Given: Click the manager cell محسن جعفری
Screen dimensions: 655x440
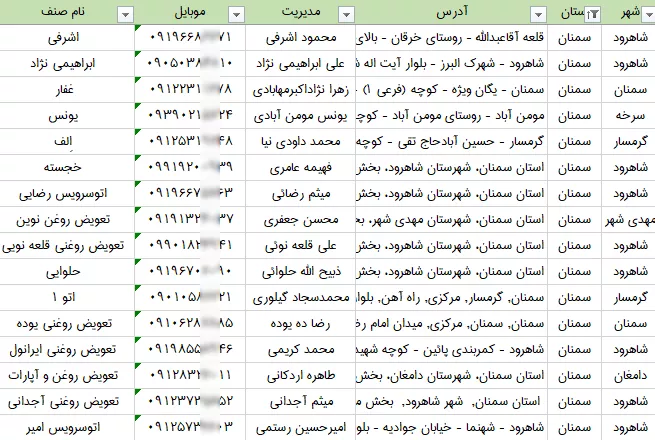Looking at the screenshot, I should tap(300, 219).
